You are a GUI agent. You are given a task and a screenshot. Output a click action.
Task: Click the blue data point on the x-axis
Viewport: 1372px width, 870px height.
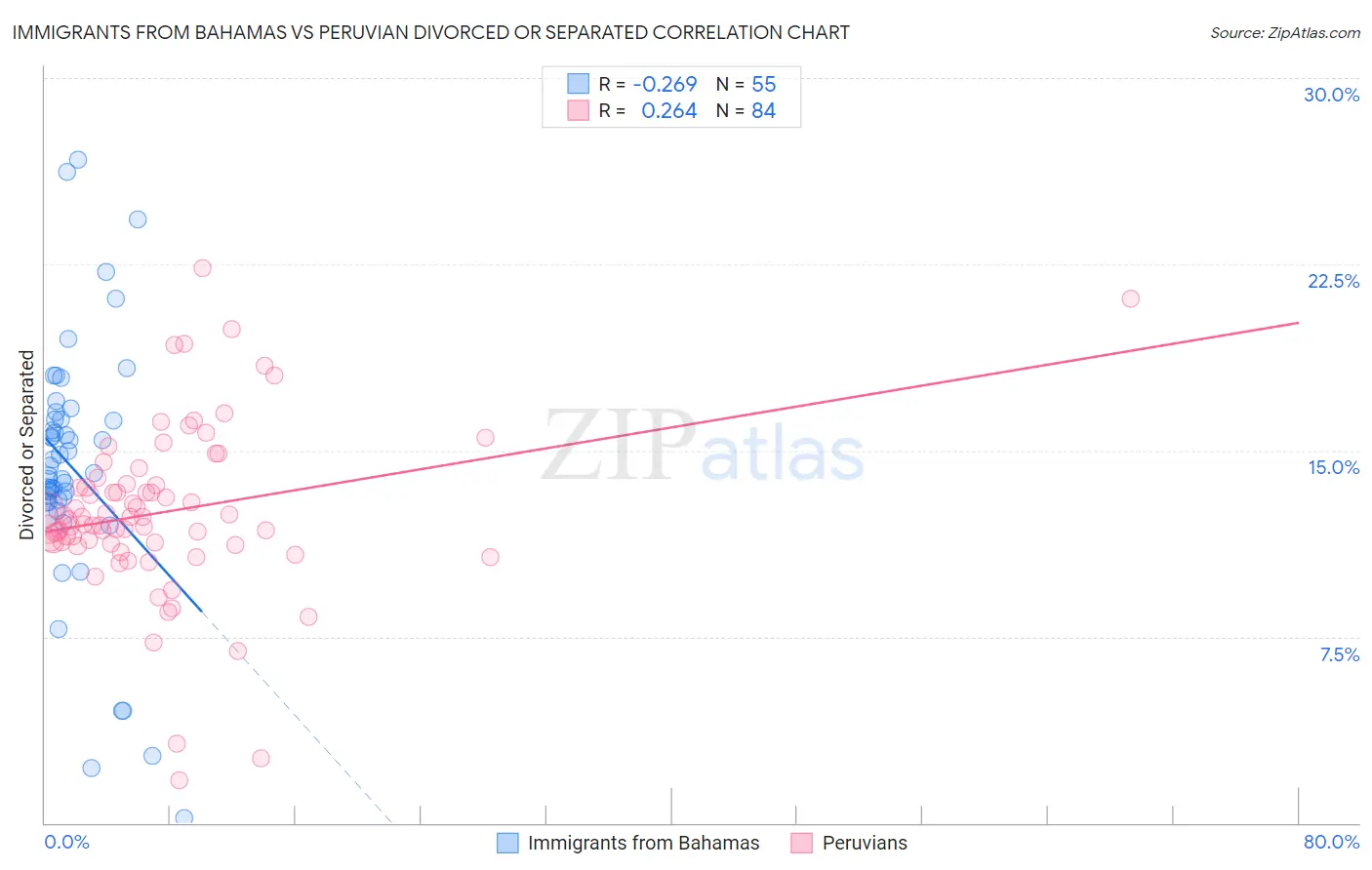[x=183, y=817]
